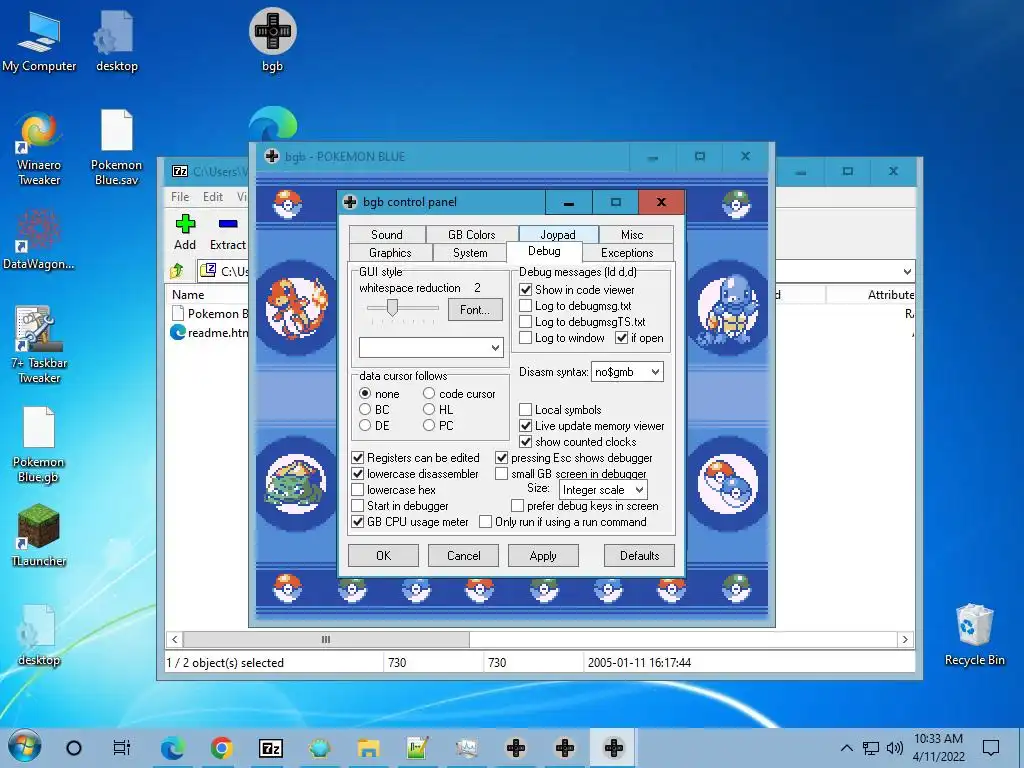Viewport: 1024px width, 768px height.
Task: Click the Apply button
Action: pos(543,556)
